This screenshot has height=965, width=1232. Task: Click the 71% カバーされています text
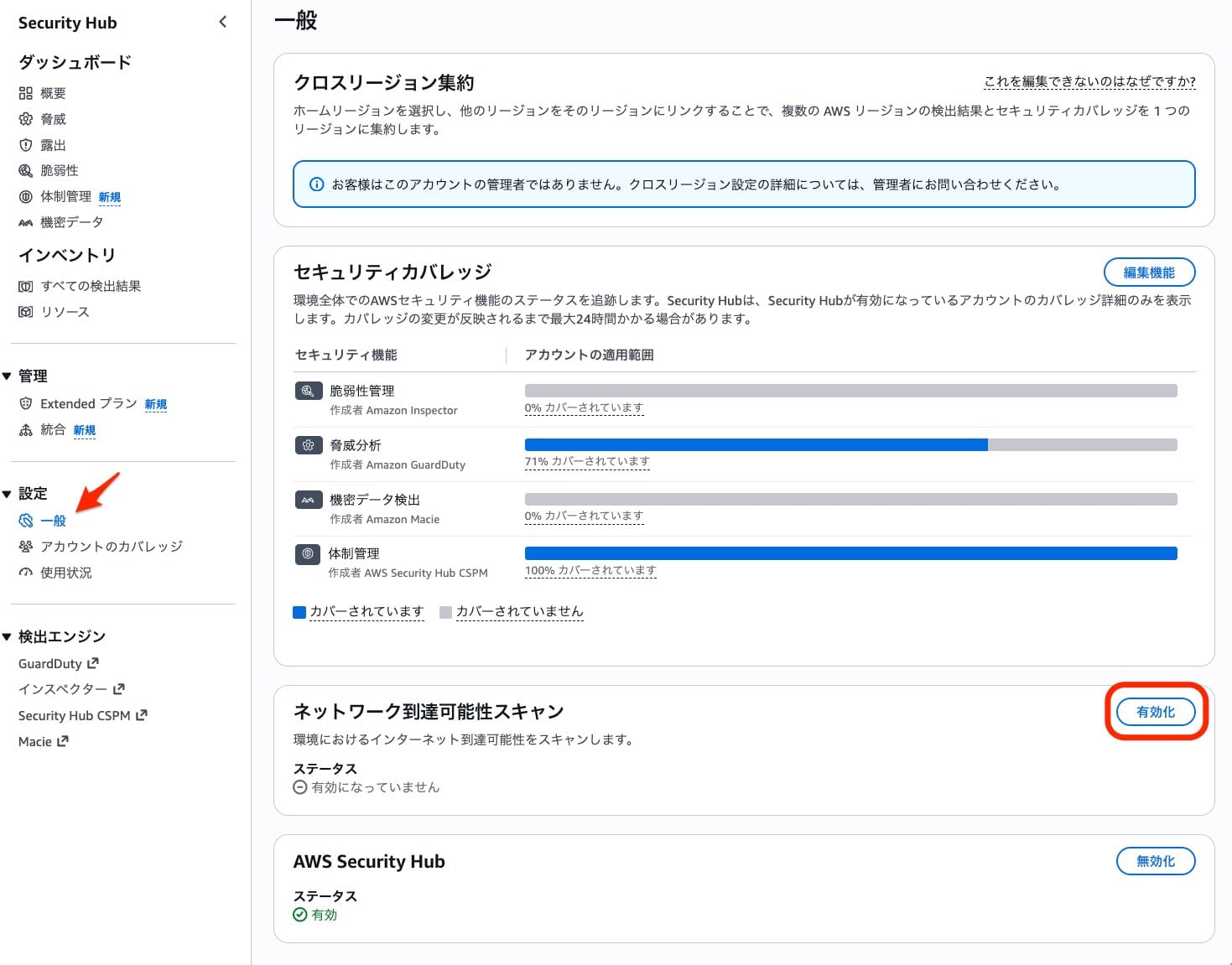coord(587,461)
